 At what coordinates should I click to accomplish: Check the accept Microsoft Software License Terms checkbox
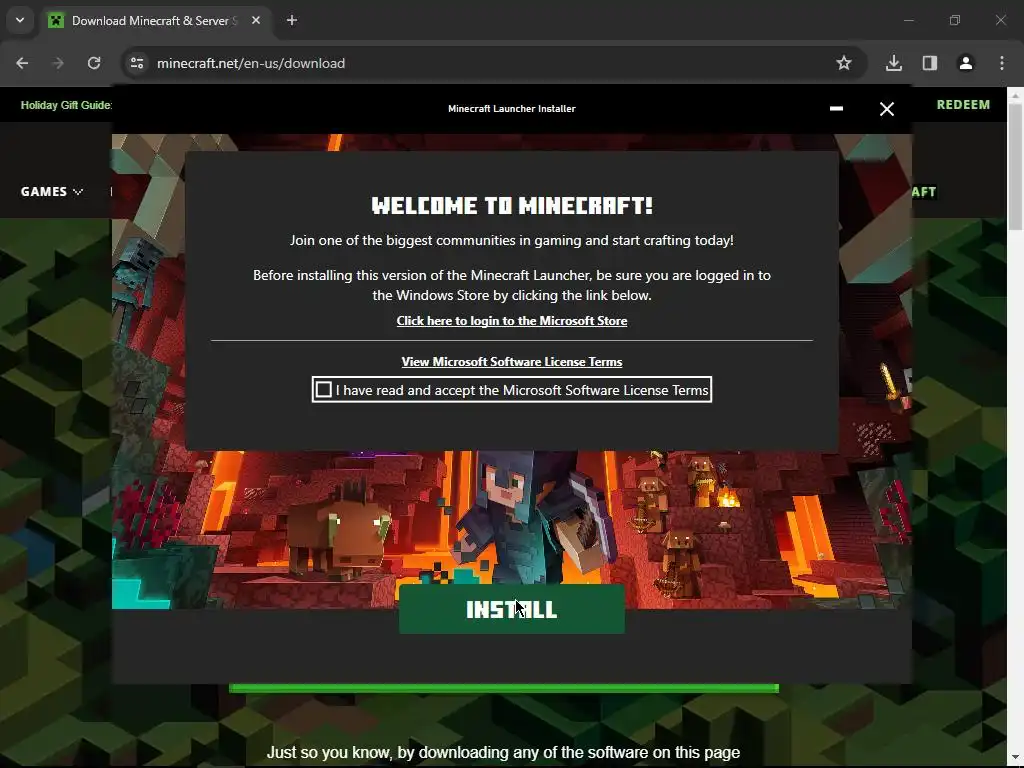coord(323,390)
